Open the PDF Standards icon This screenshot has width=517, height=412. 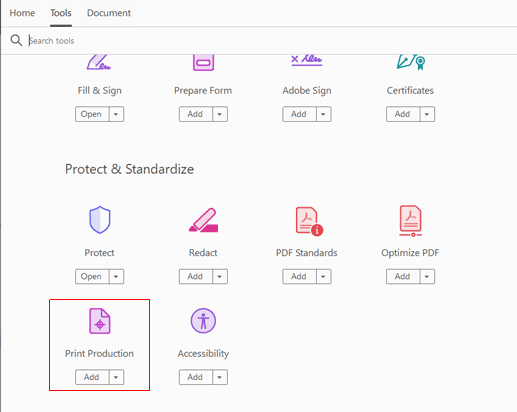point(309,221)
